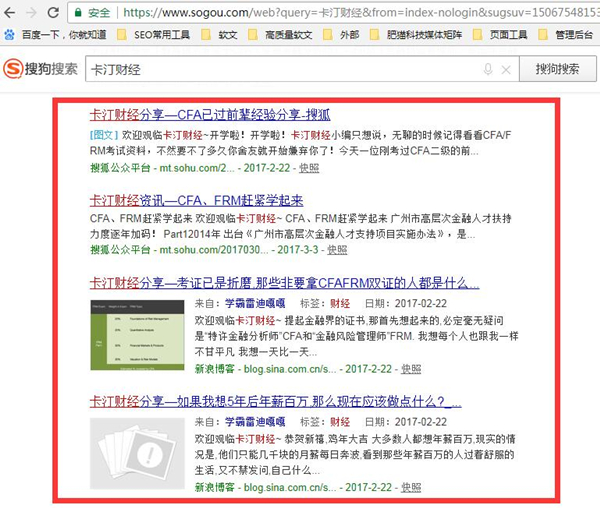Click the browser forward arrow
Image resolution: width=600 pixels, height=508 pixels.
point(31,13)
